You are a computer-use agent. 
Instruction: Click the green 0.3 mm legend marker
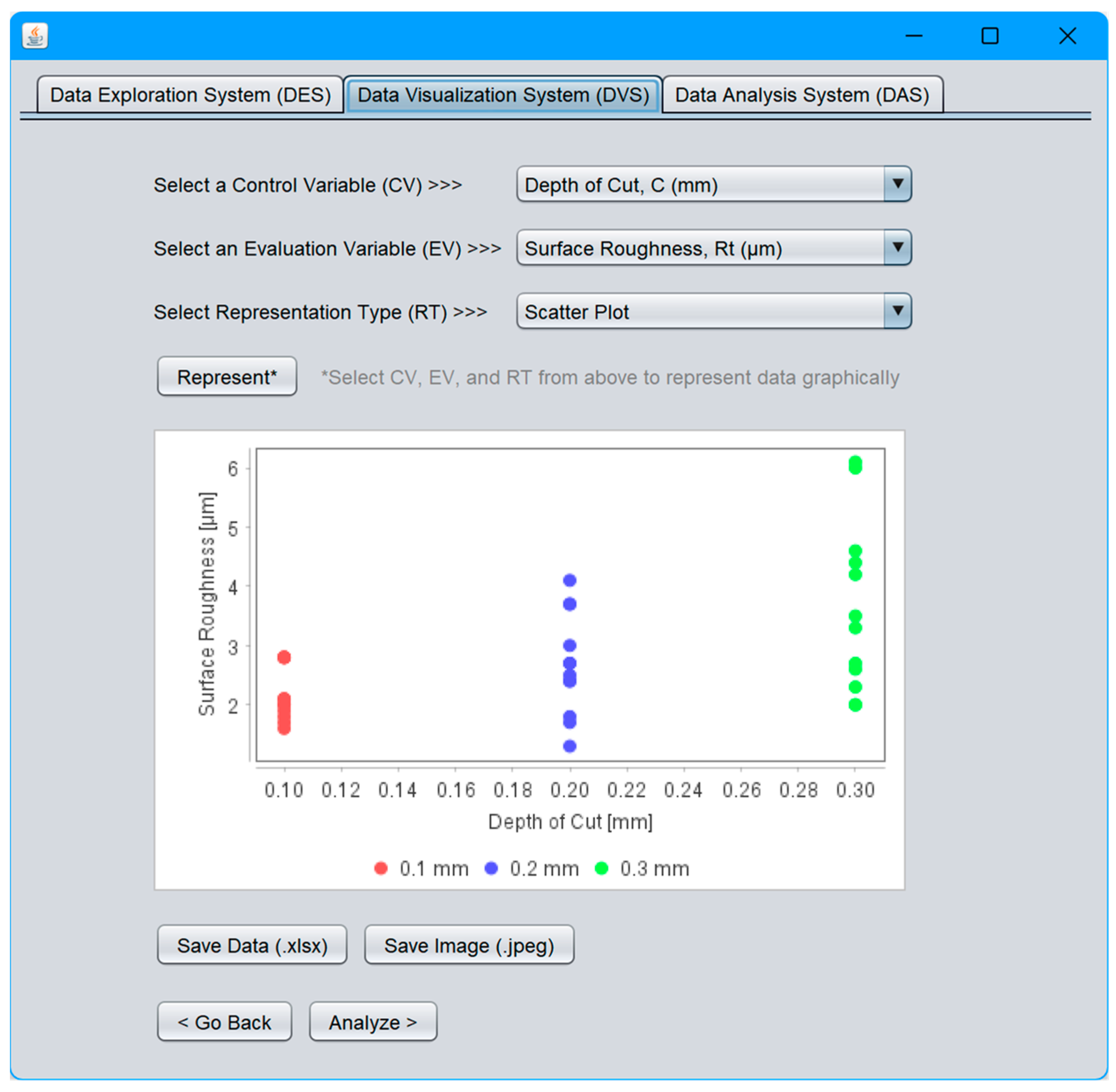[x=601, y=868]
